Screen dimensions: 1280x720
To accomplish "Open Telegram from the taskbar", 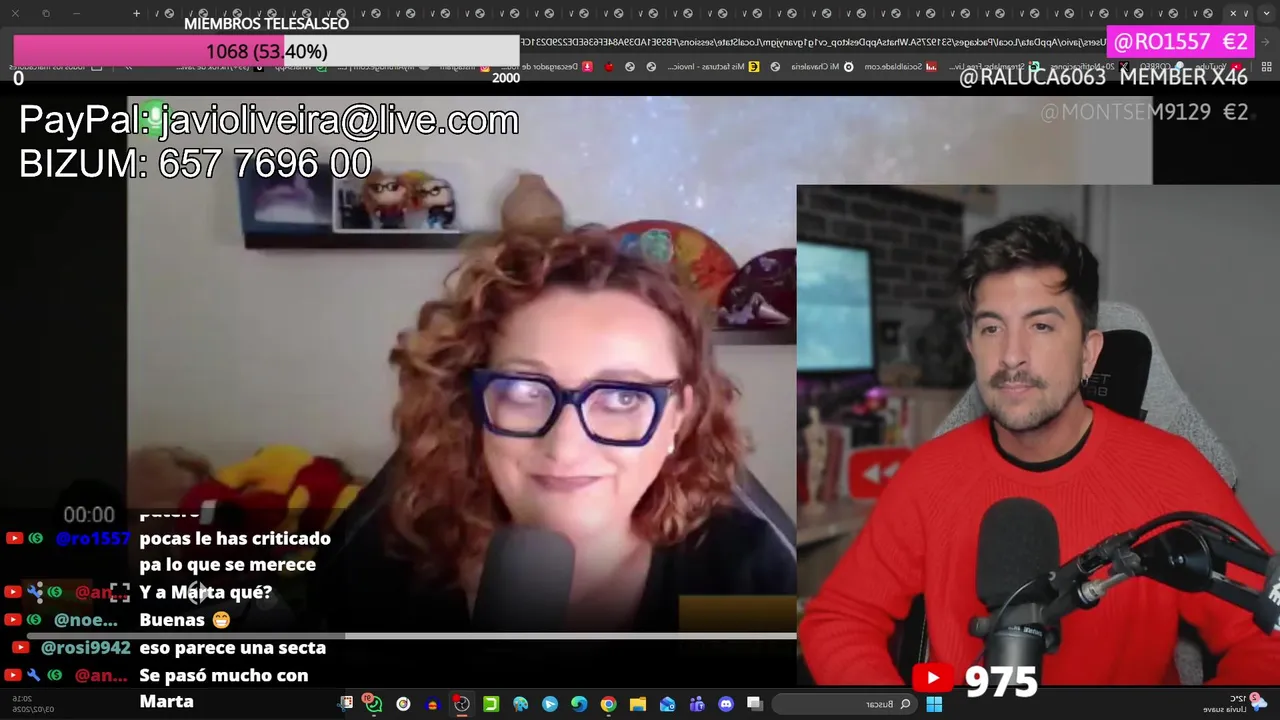I will (x=550, y=704).
